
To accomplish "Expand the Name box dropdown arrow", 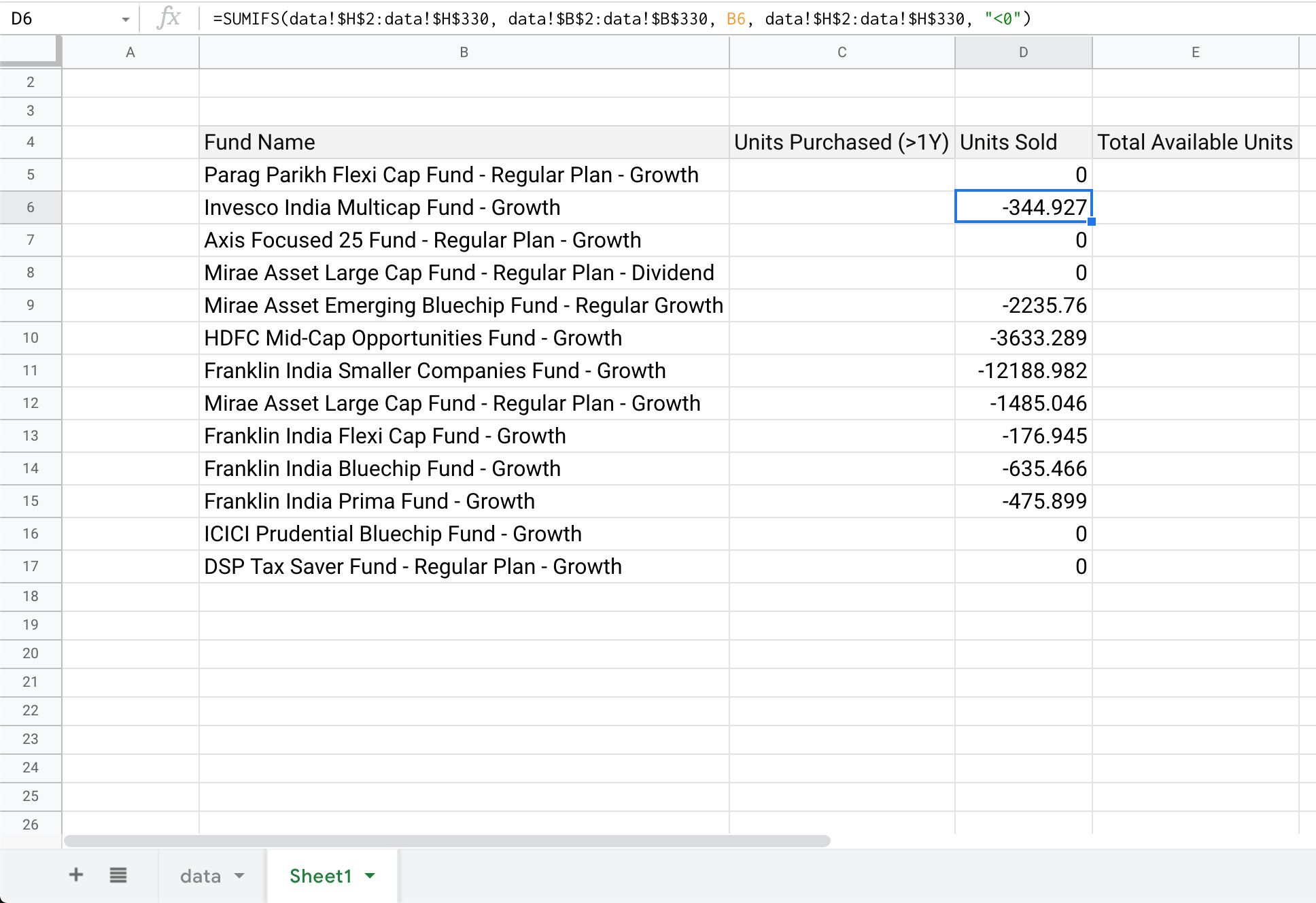I will 125,20.
